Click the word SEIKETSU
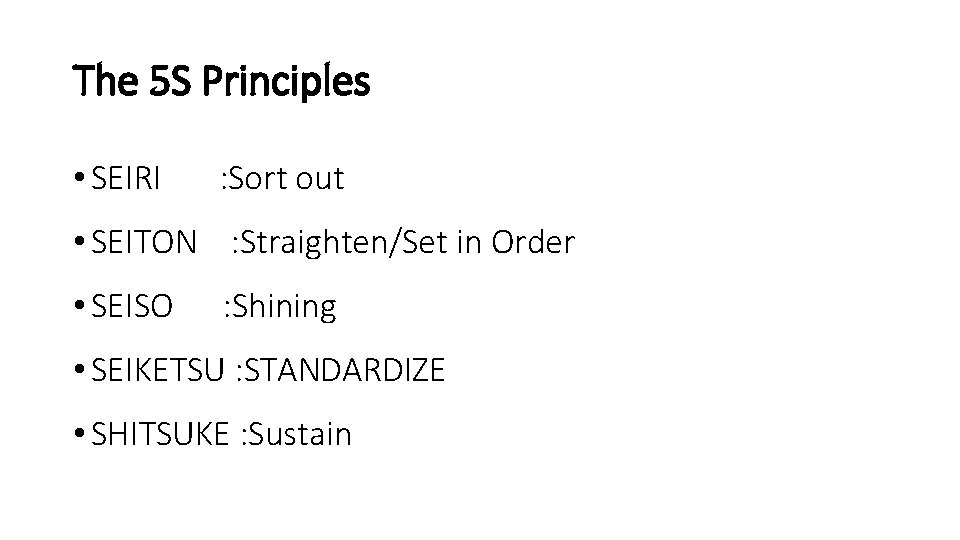960x540 pixels. 156,371
